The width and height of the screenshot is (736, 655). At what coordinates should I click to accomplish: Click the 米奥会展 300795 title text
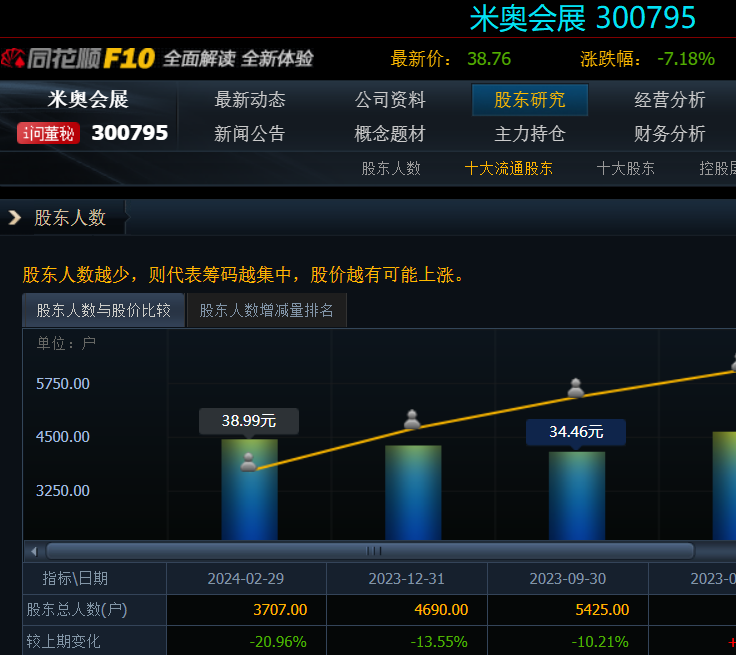(583, 19)
